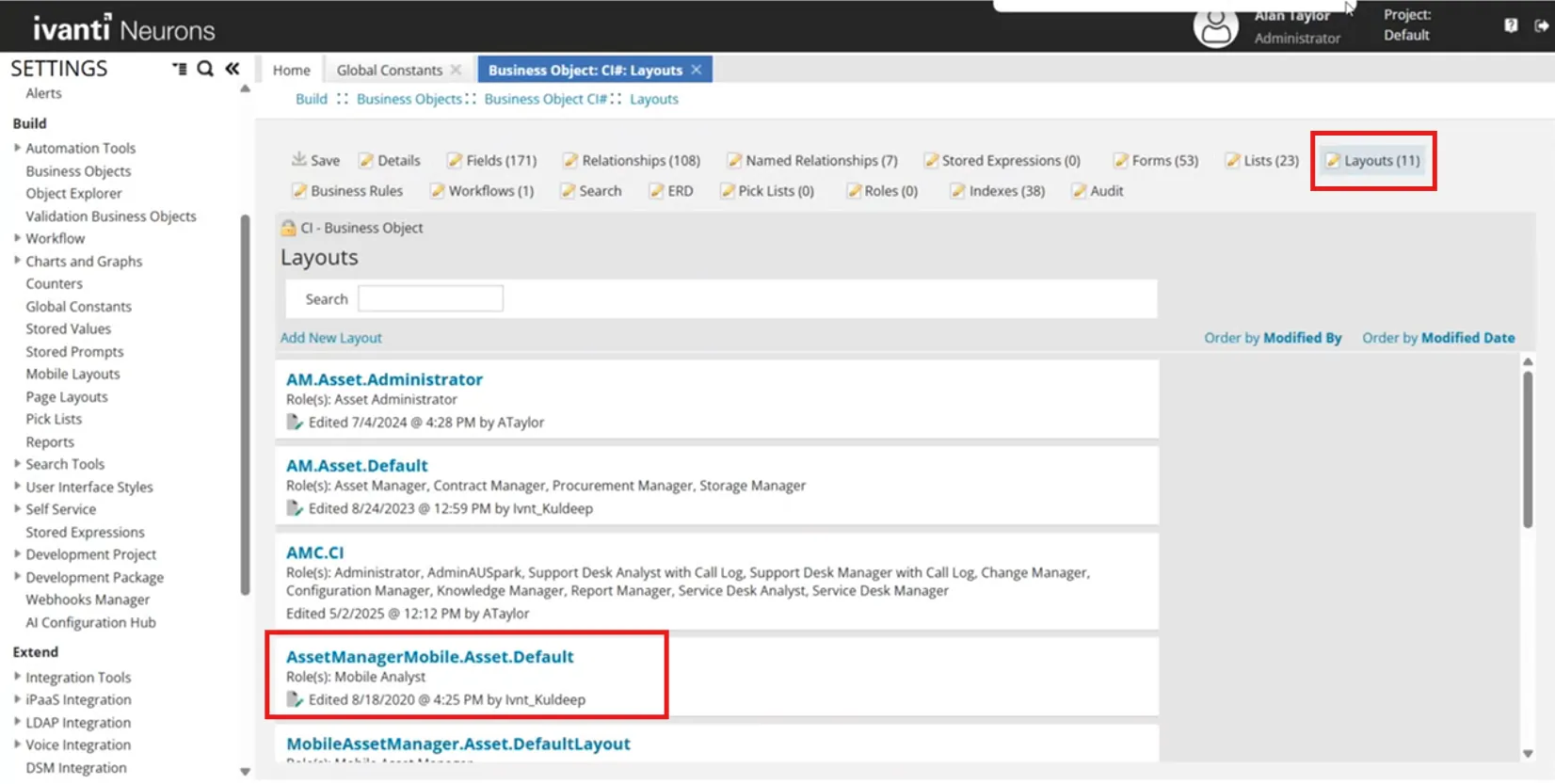Click the Save toolbar item
The width and height of the screenshot is (1555, 784).
[x=315, y=160]
